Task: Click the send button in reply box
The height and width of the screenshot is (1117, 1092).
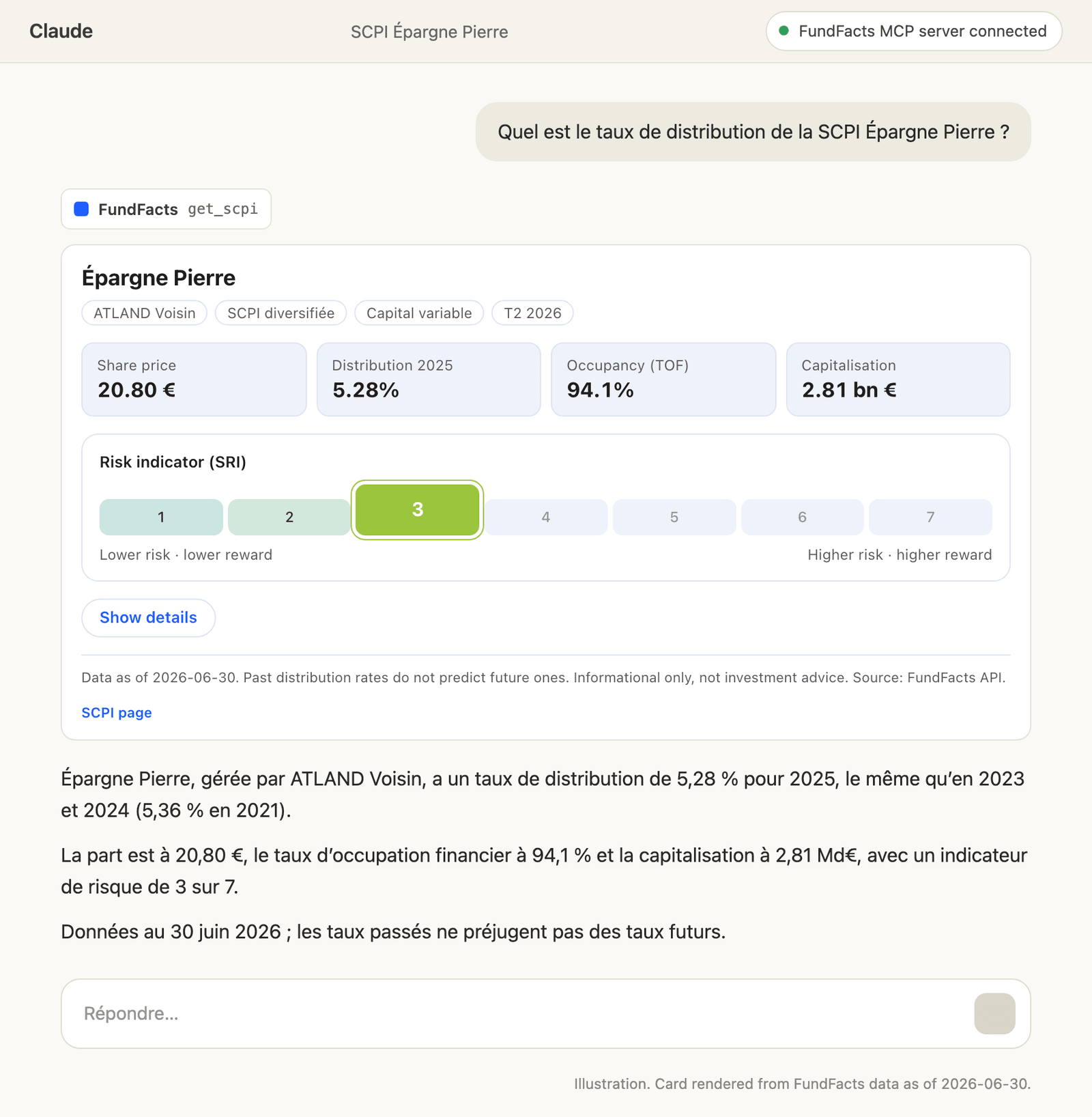Action: 994,1013
